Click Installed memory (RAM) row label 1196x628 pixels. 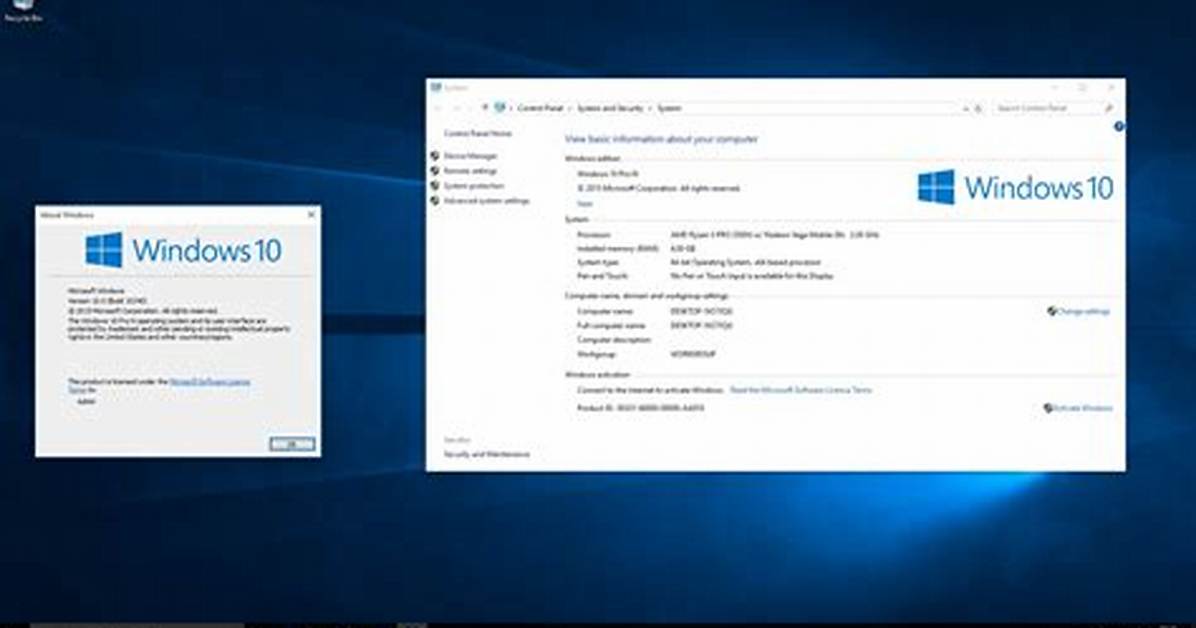[617, 249]
